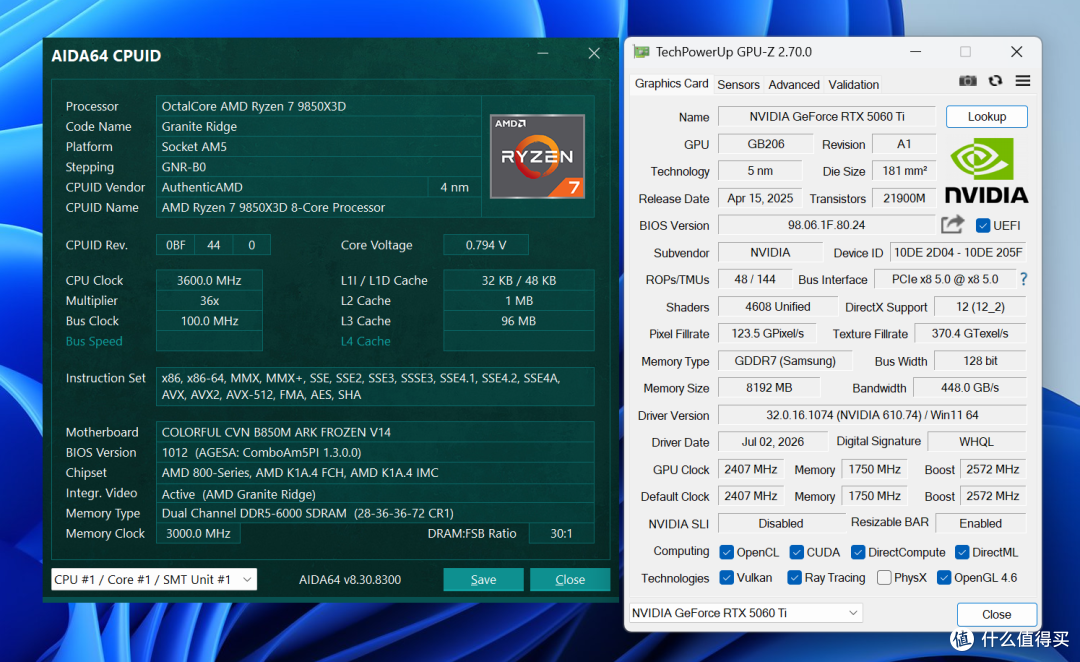Click the L3 Cache 96 MB value
Viewport: 1080px width, 662px height.
(518, 320)
